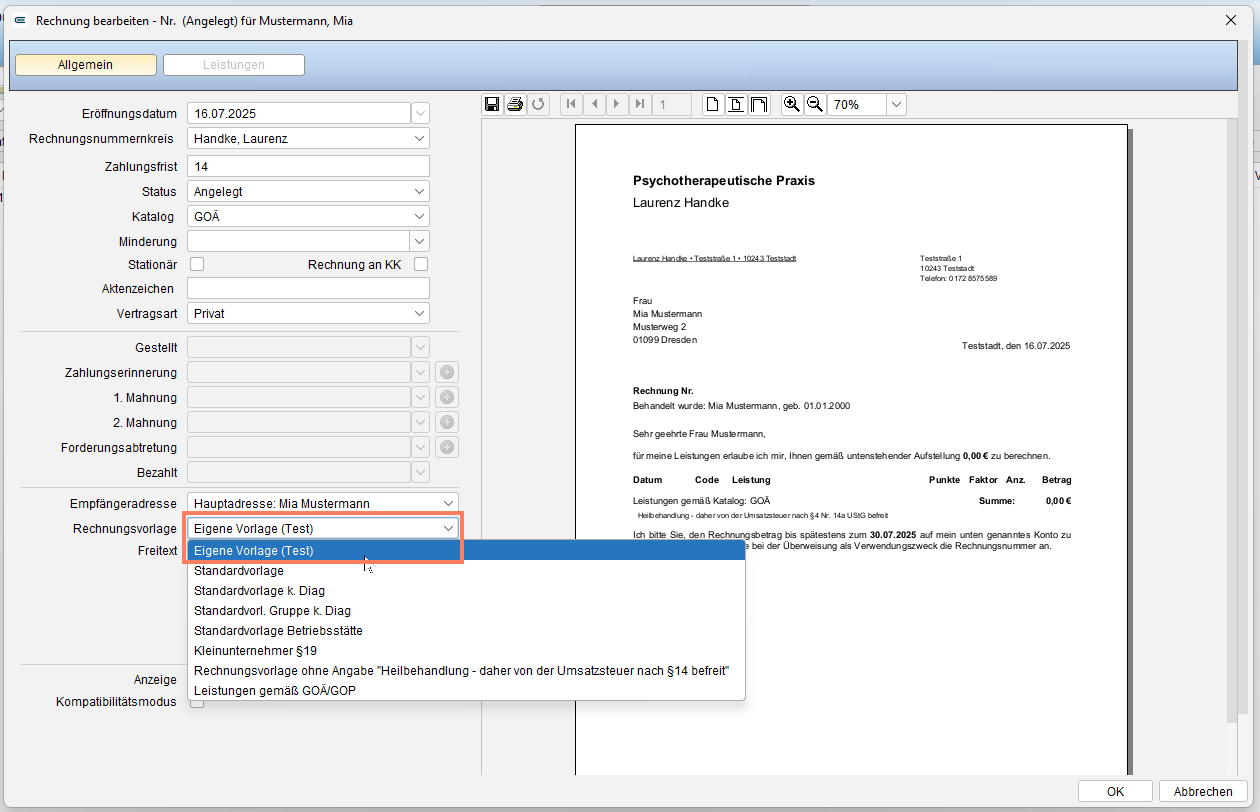Collapse the Rechnungsvorlage dropdown
The image size is (1260, 812).
point(449,528)
